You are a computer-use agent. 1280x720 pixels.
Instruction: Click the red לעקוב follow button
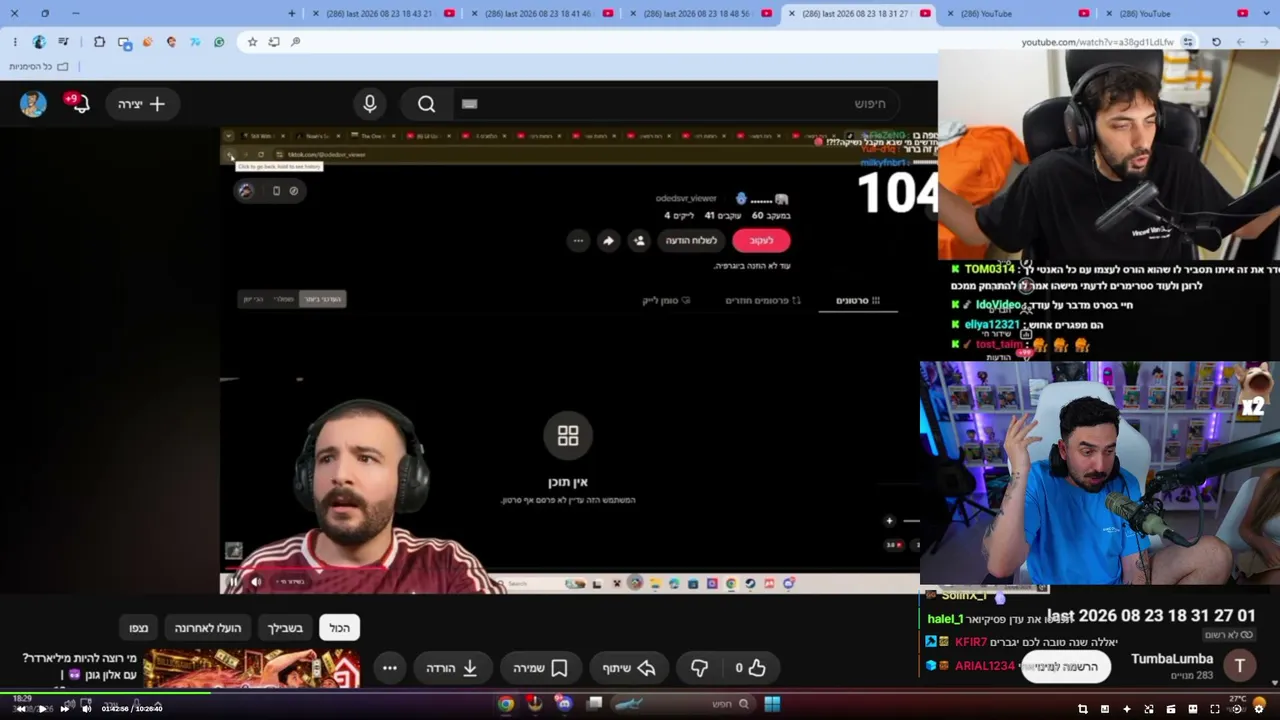tap(762, 240)
